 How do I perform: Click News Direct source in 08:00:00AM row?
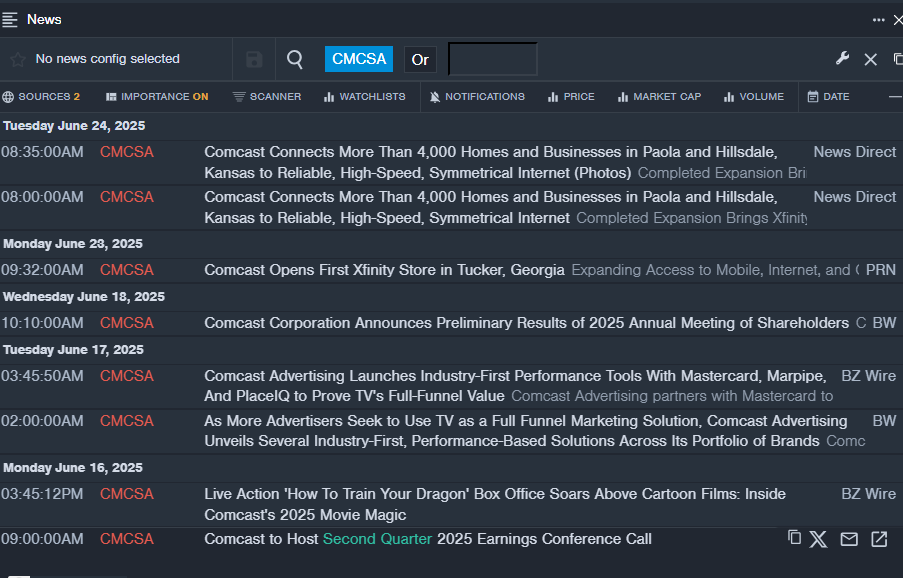855,197
